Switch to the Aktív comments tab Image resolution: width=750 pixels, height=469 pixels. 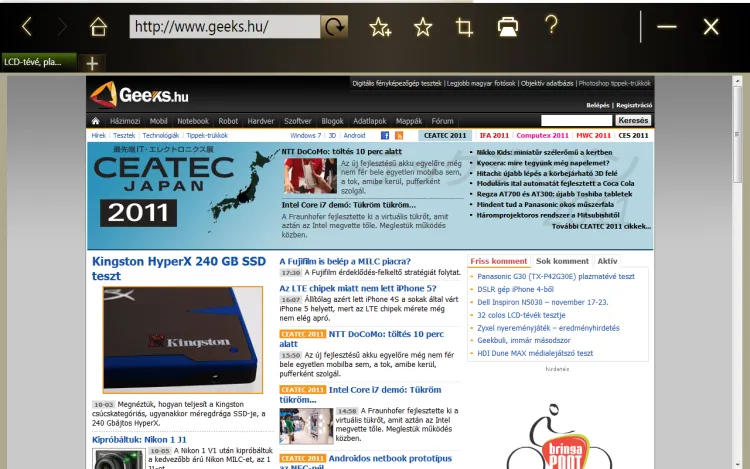click(x=607, y=261)
